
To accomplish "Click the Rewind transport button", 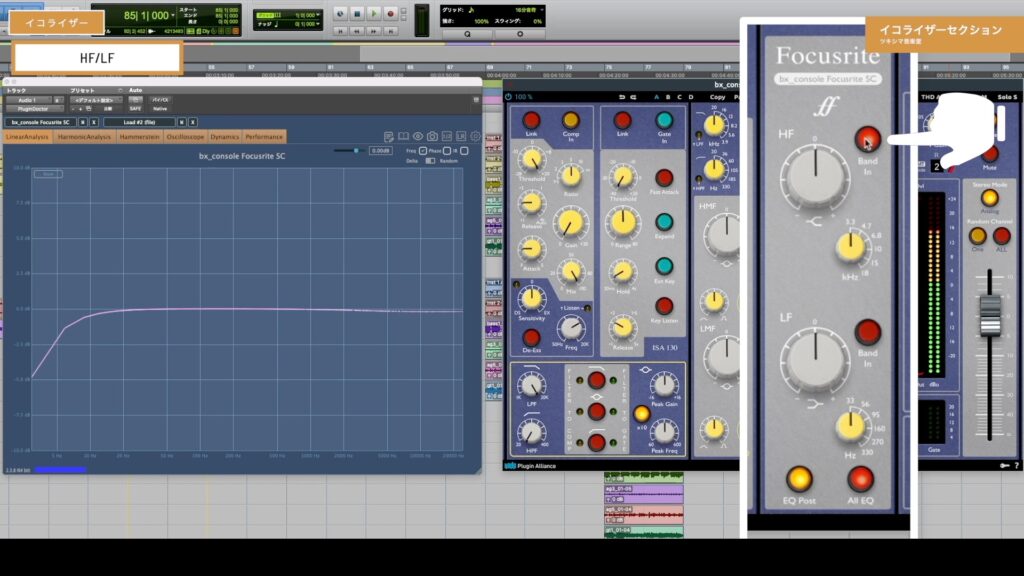I will (357, 31).
